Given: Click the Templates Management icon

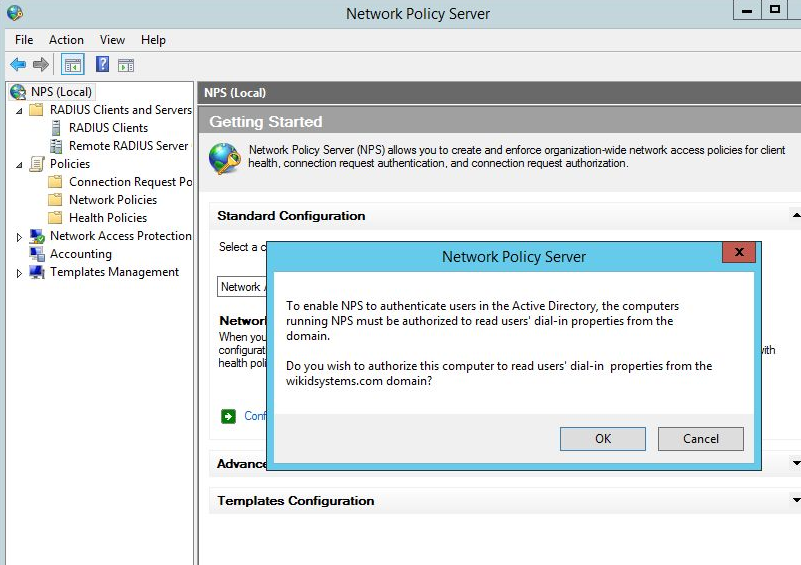Looking at the screenshot, I should (37, 272).
